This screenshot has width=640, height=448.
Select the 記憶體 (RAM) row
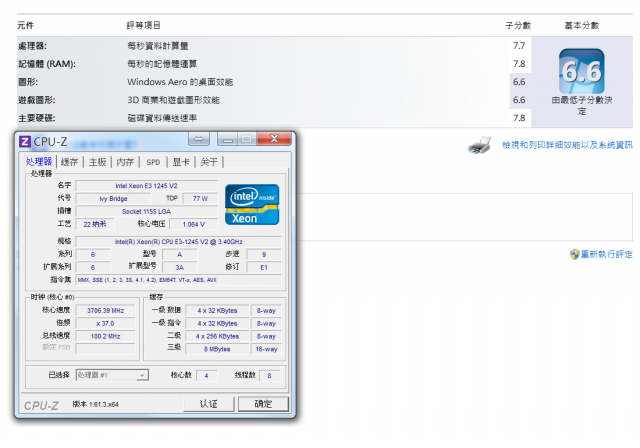(273, 64)
